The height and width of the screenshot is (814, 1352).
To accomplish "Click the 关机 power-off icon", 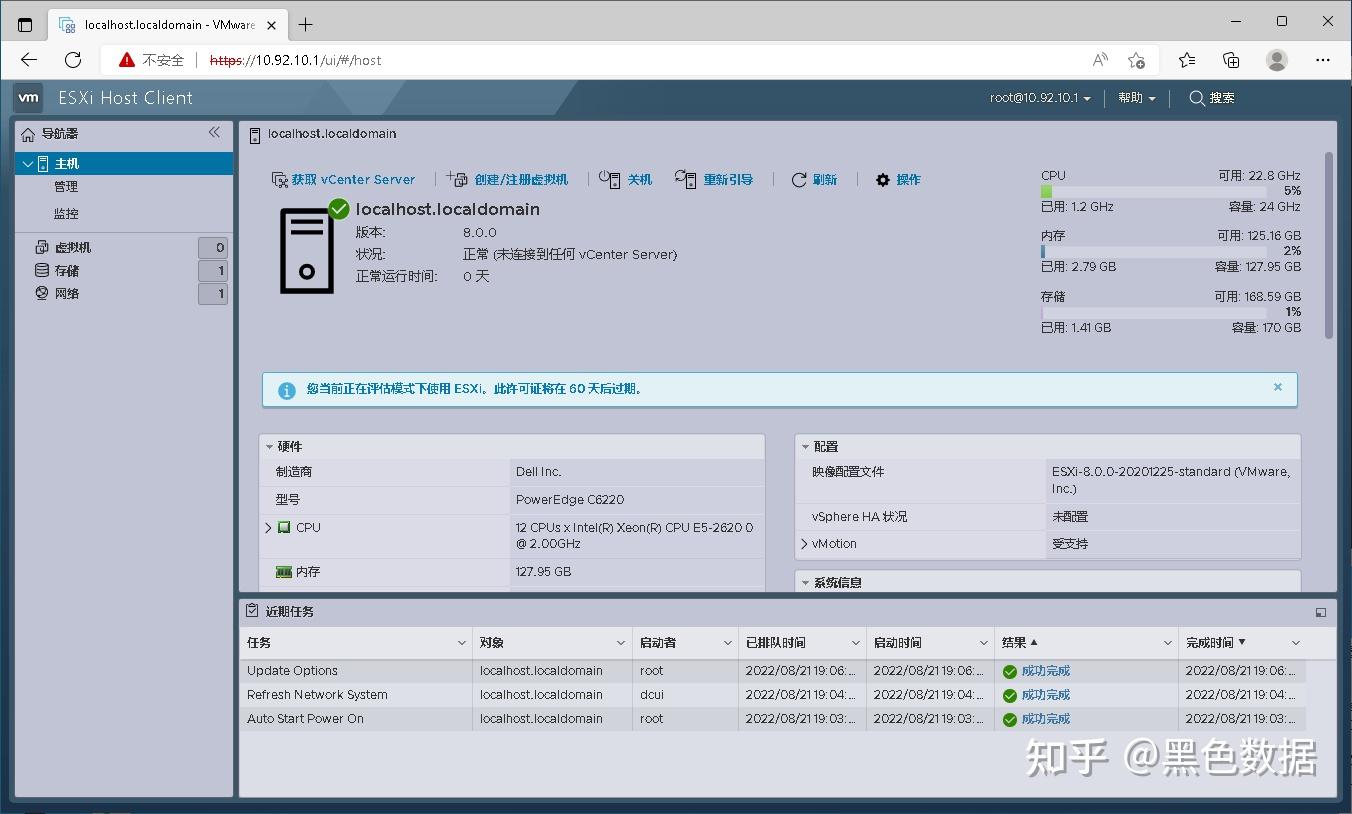I will click(x=609, y=180).
